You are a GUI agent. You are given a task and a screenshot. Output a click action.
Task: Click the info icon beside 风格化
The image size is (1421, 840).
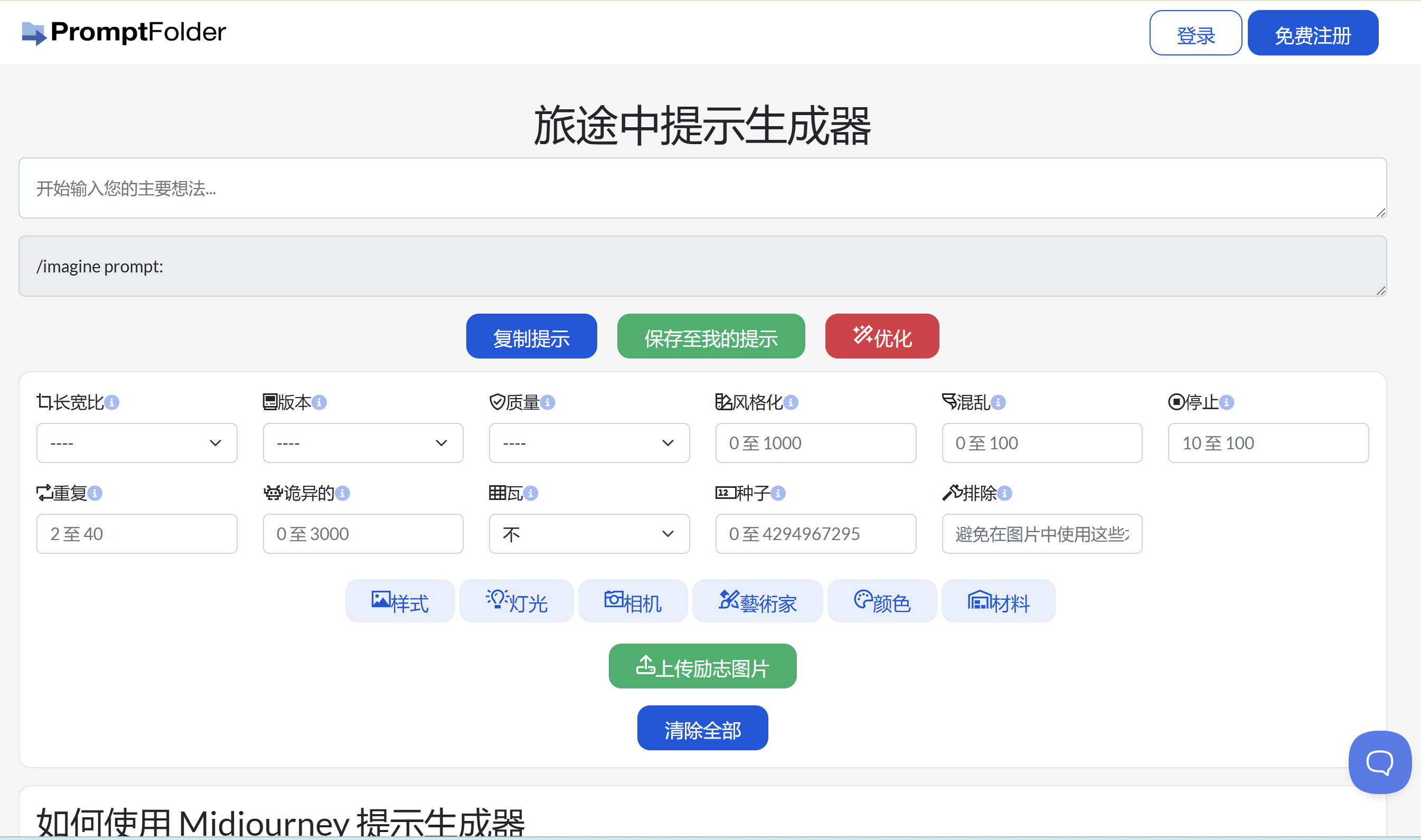[791, 402]
